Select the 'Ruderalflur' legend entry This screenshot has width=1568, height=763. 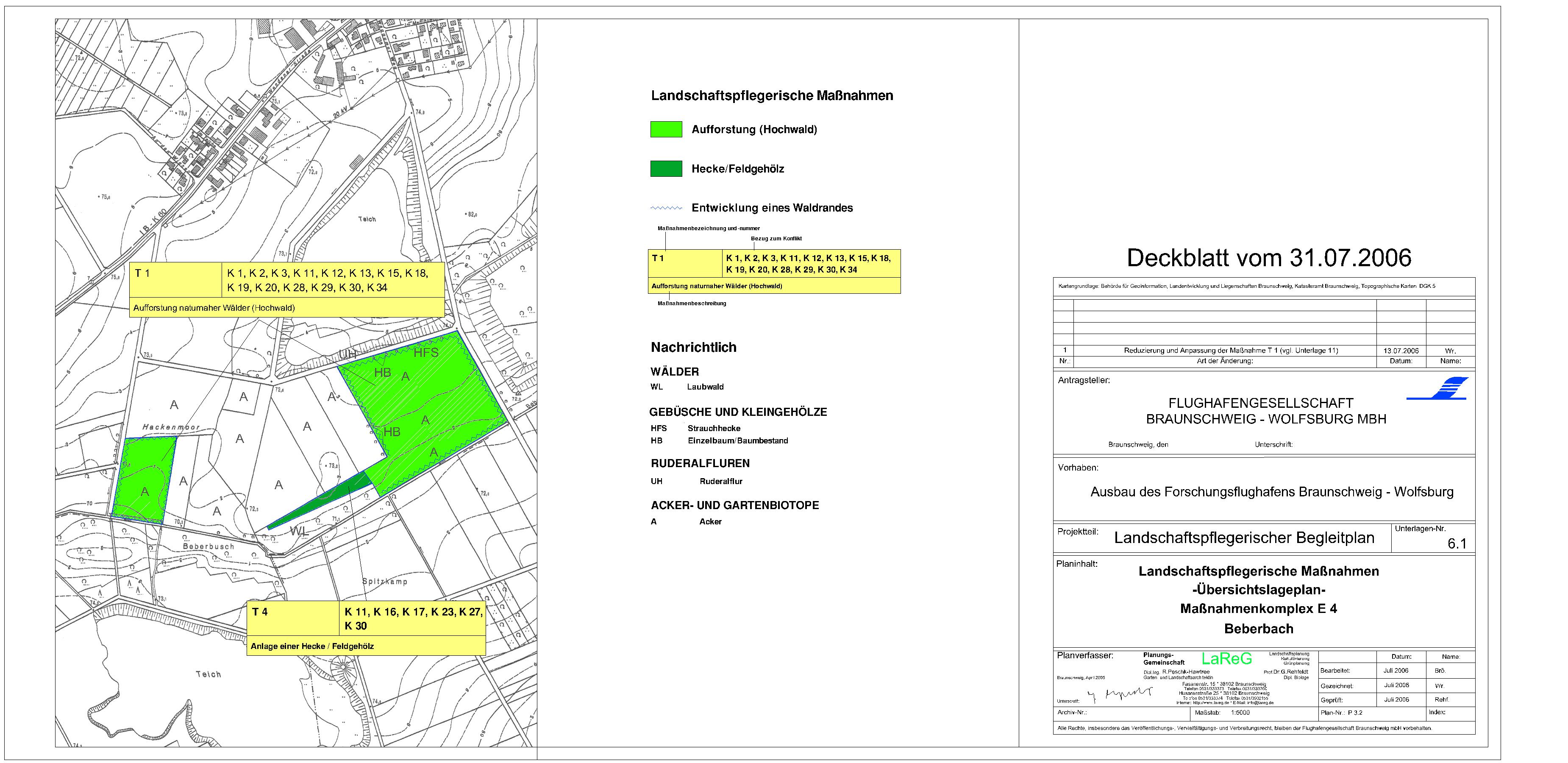(x=721, y=481)
